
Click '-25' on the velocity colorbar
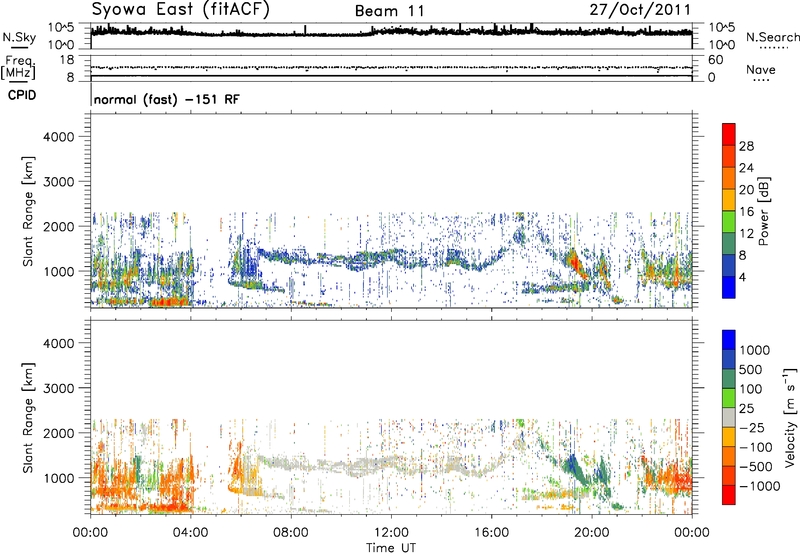(x=753, y=427)
